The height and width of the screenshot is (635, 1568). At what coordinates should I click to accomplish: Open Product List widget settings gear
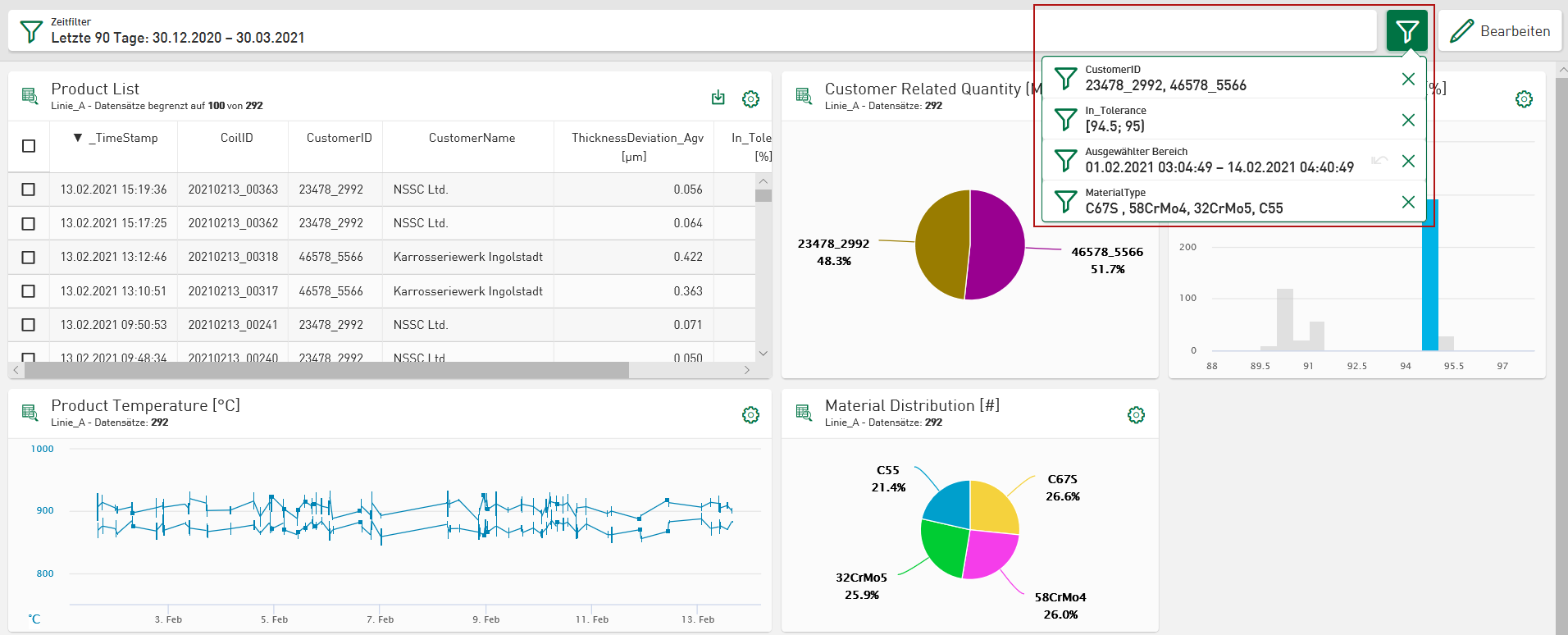tap(750, 99)
